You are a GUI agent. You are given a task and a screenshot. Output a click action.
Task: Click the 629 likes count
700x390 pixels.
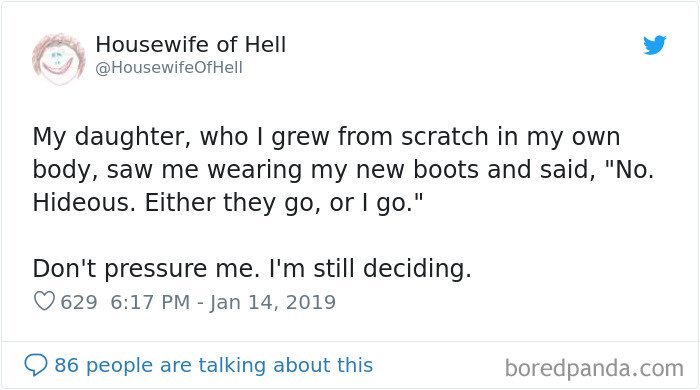pyautogui.click(x=79, y=302)
